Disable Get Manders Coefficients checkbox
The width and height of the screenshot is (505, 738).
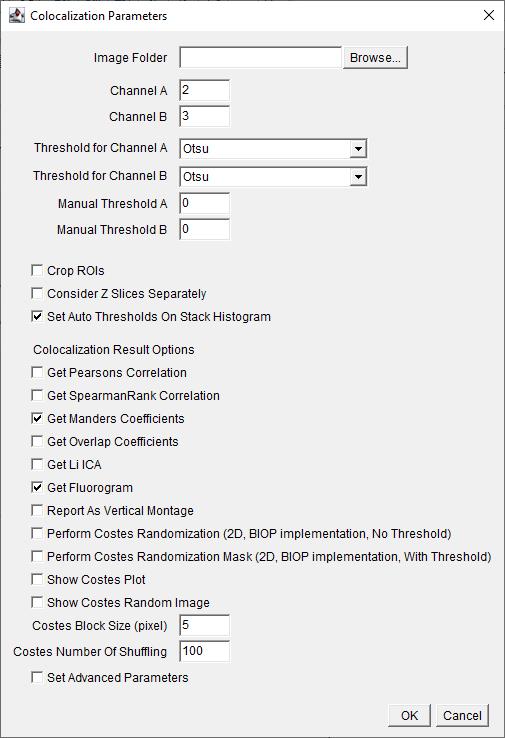[x=37, y=418]
